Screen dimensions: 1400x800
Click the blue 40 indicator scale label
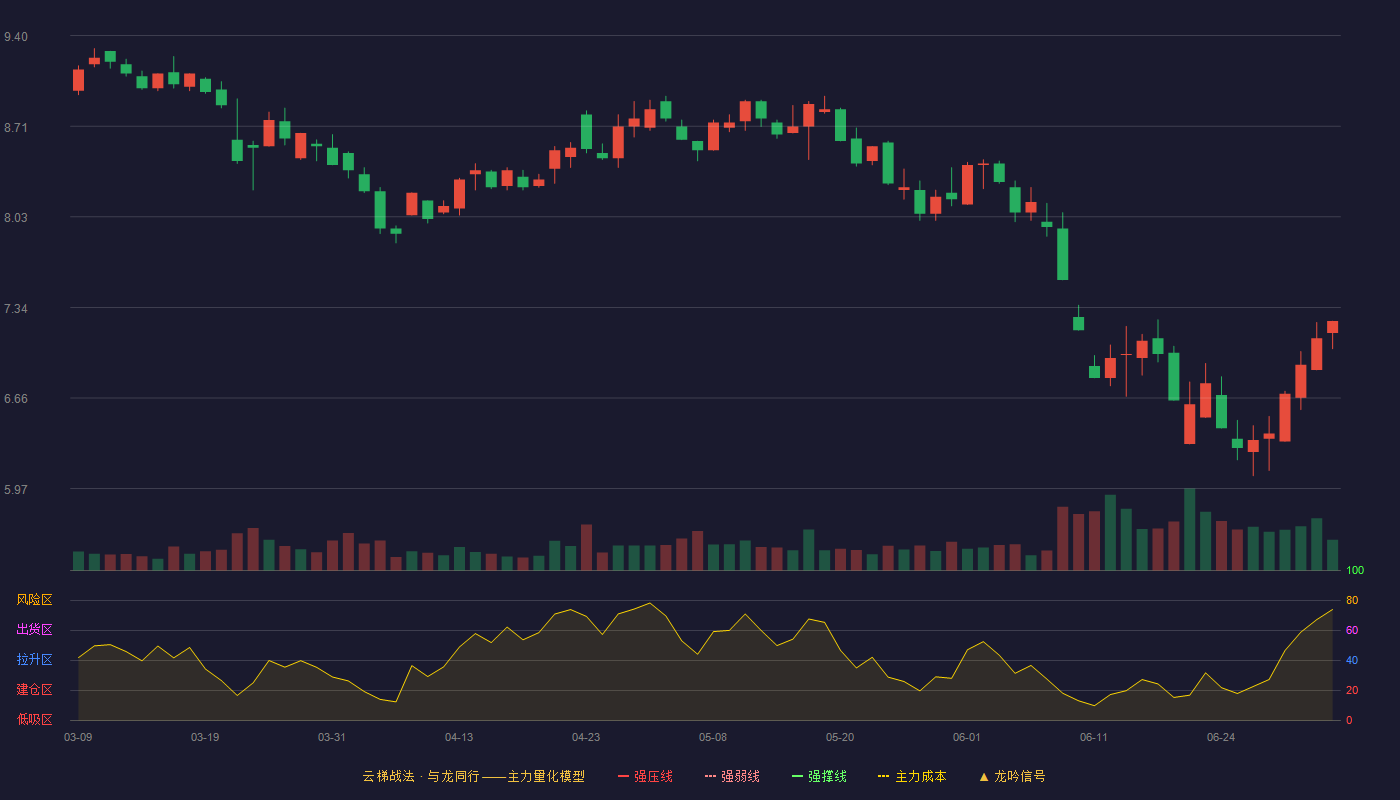(1352, 660)
